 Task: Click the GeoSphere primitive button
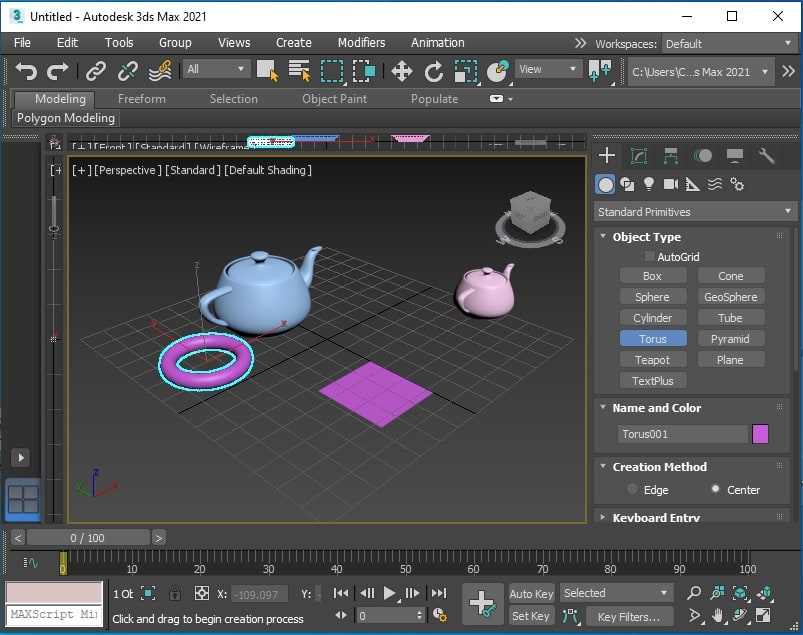click(x=731, y=297)
